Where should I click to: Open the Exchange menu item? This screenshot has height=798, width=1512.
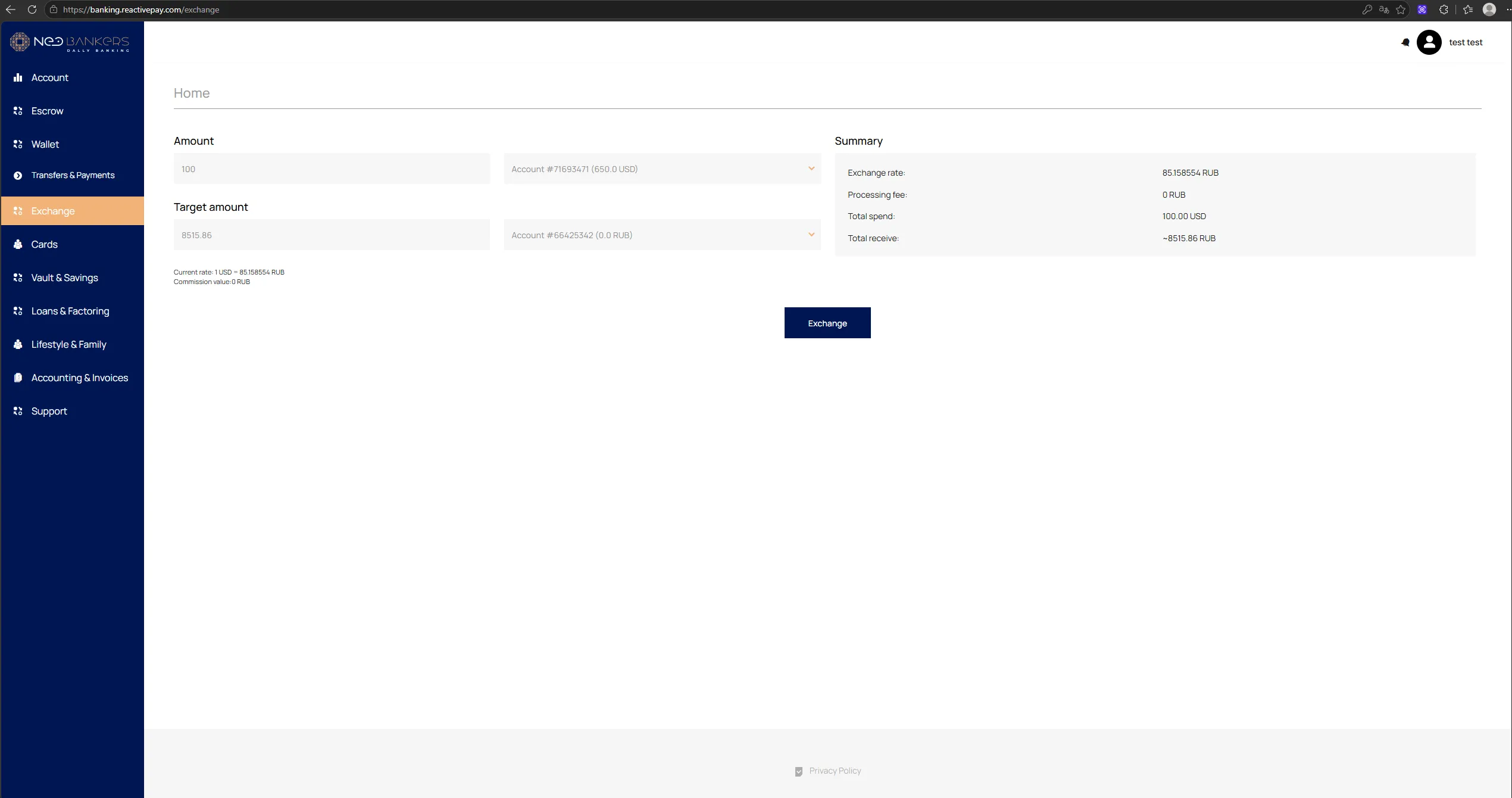click(x=73, y=211)
